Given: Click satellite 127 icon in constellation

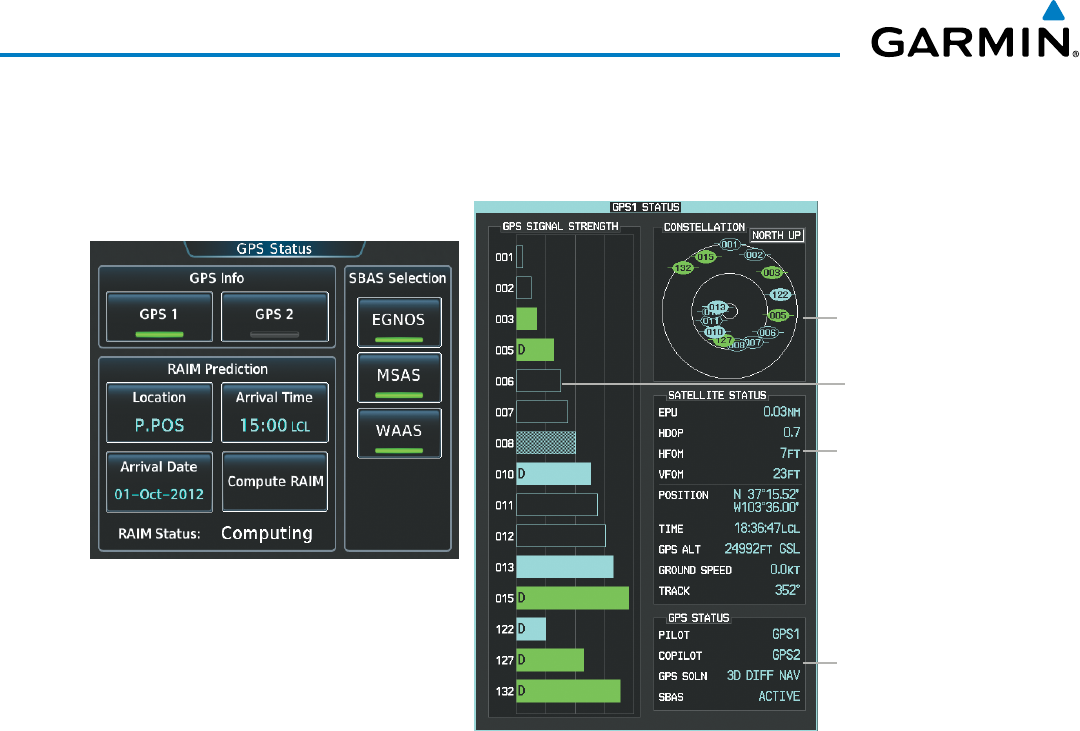Looking at the screenshot, I should click(724, 340).
